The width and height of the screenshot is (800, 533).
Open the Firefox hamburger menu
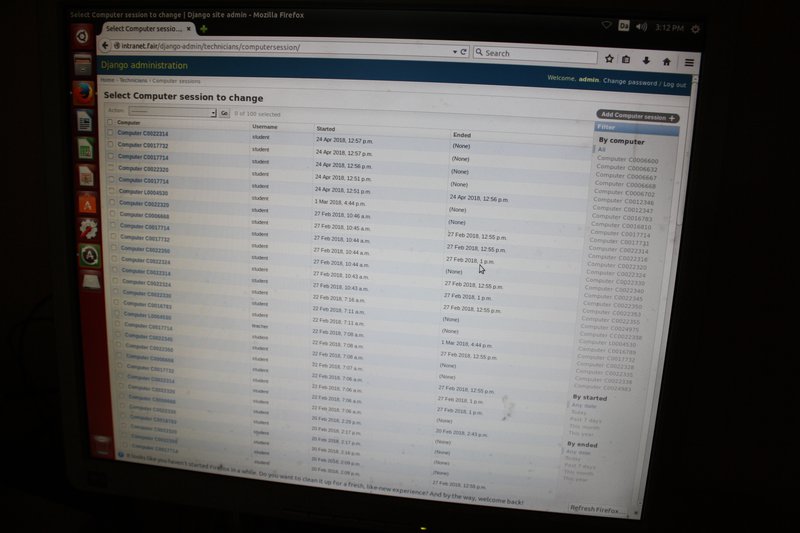coord(689,62)
